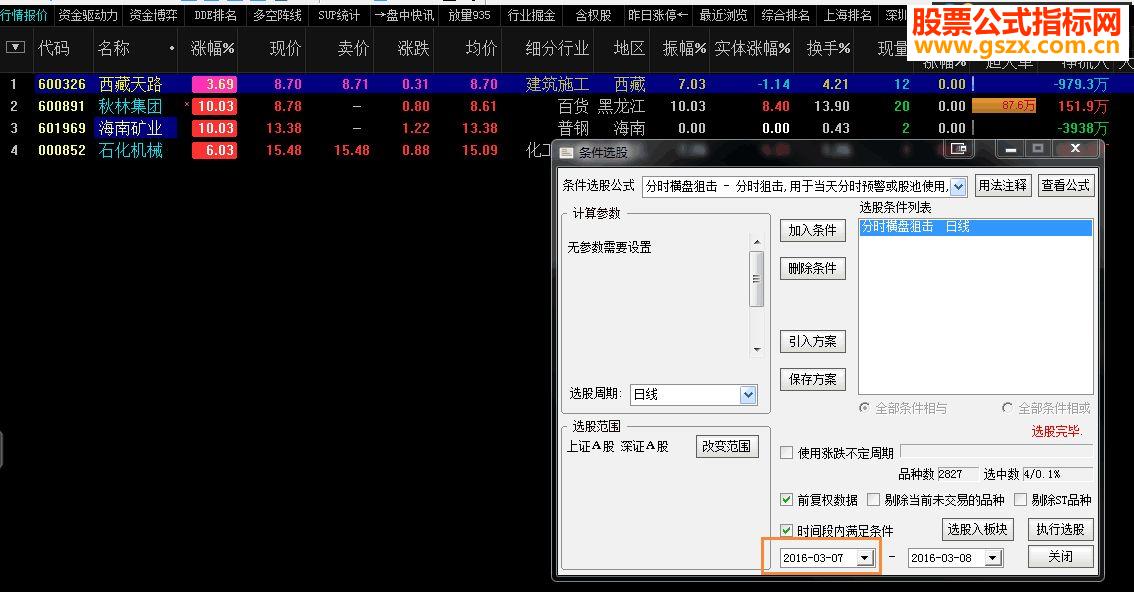The image size is (1134, 592).
Task: Click the 实体涨幅% column header
Action: point(752,48)
